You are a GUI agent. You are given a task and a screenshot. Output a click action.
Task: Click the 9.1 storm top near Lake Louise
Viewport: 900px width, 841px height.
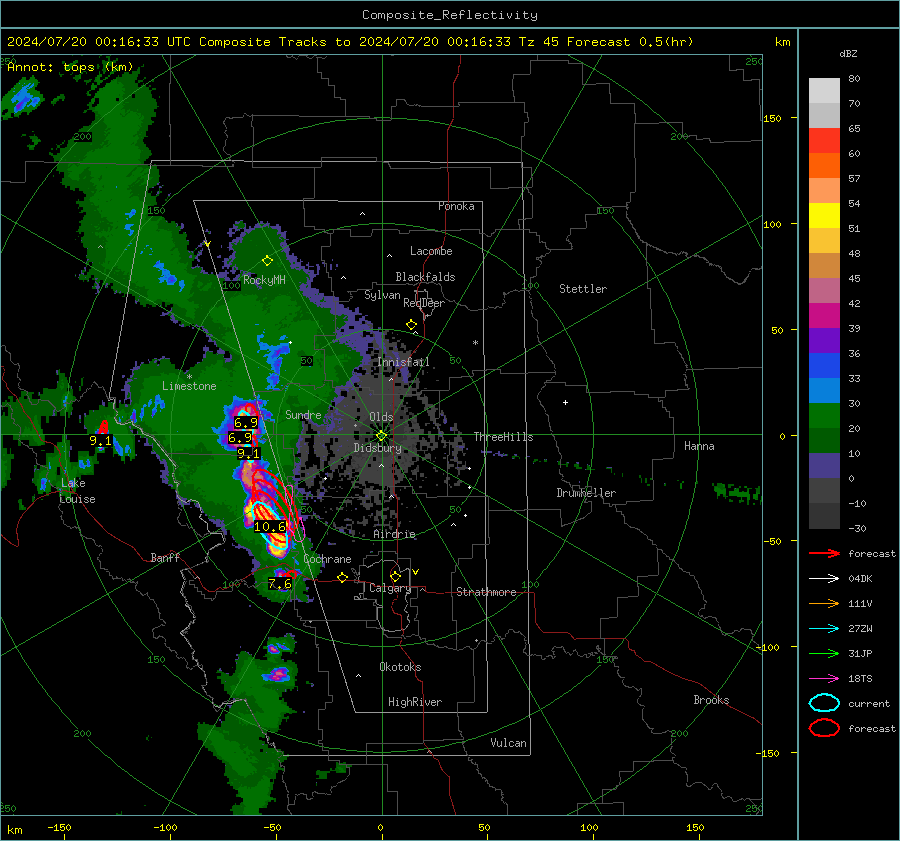[x=100, y=441]
